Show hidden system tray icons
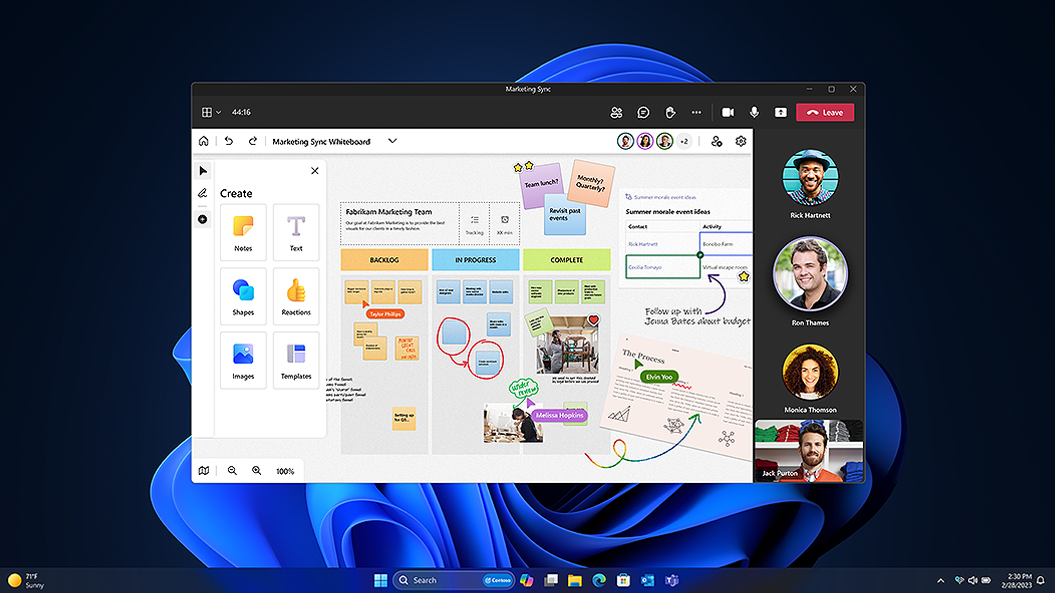The width and height of the screenshot is (1055, 593). (x=940, y=580)
